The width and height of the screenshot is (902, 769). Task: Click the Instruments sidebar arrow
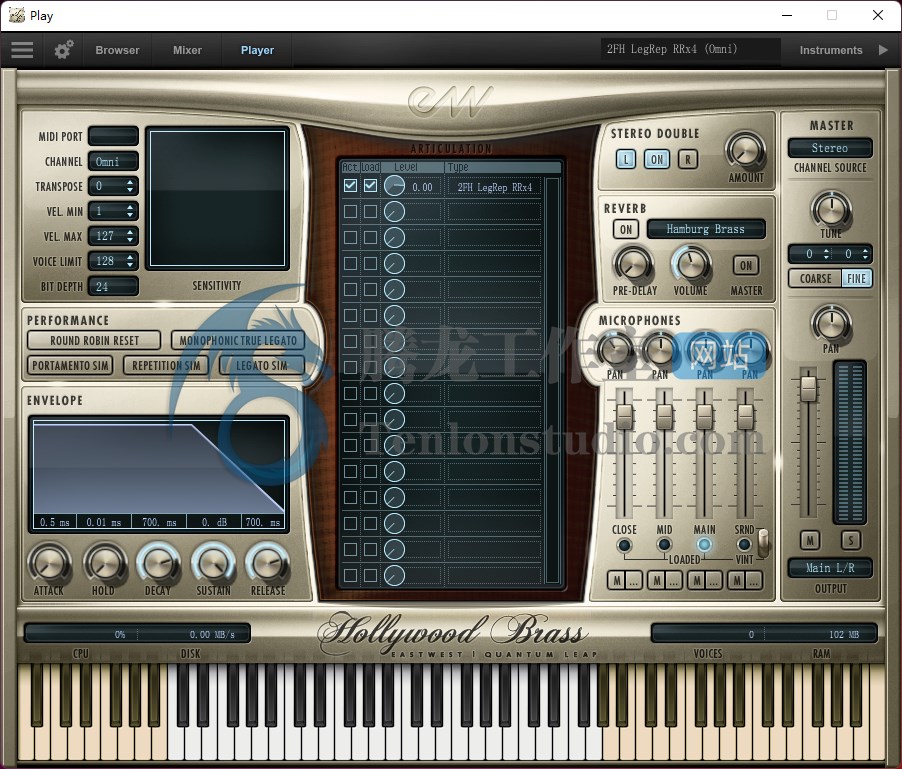(883, 50)
